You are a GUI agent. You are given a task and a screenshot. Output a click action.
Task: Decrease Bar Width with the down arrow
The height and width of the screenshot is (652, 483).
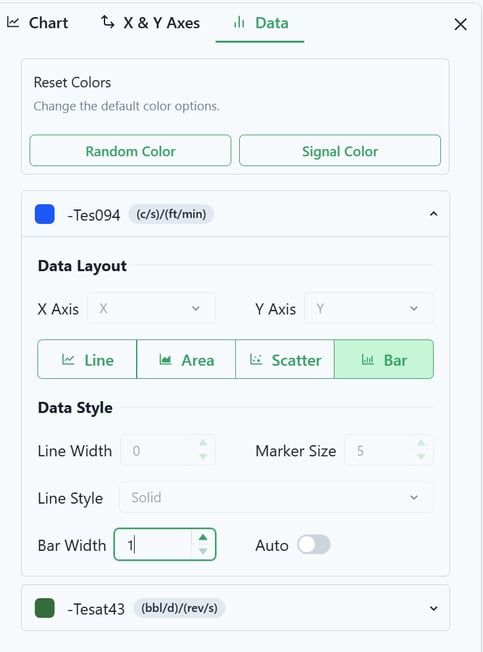tap(203, 552)
